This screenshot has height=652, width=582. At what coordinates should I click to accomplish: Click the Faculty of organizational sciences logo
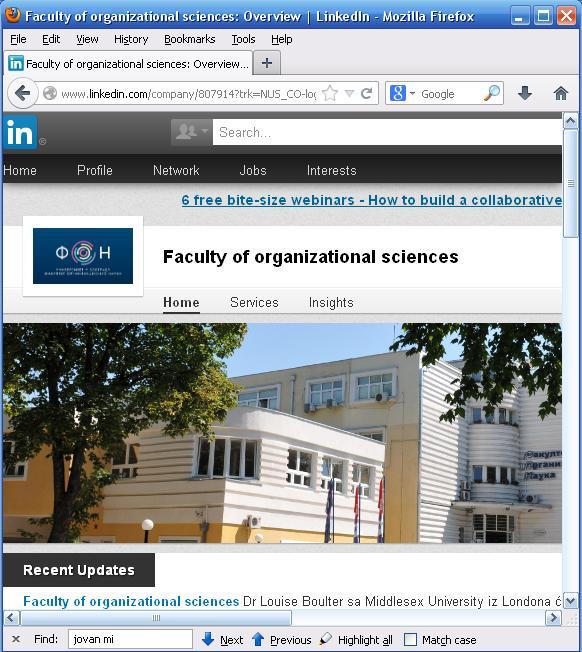[x=83, y=256]
